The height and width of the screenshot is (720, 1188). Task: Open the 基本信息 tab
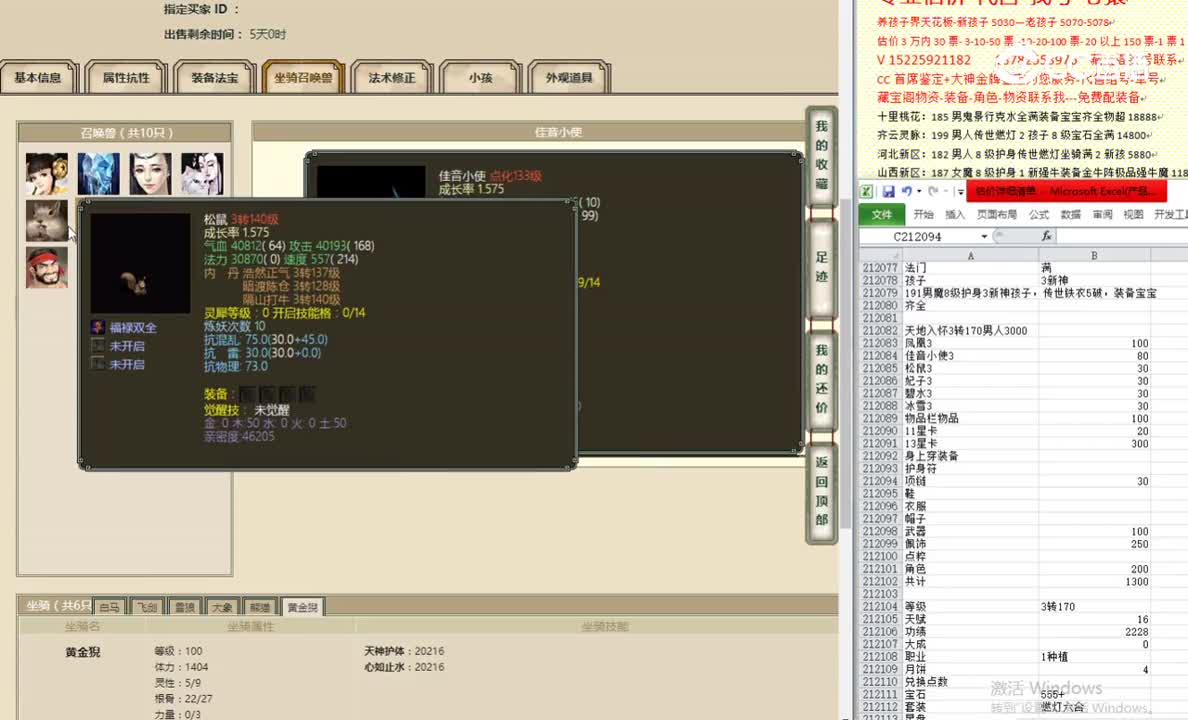pyautogui.click(x=38, y=77)
